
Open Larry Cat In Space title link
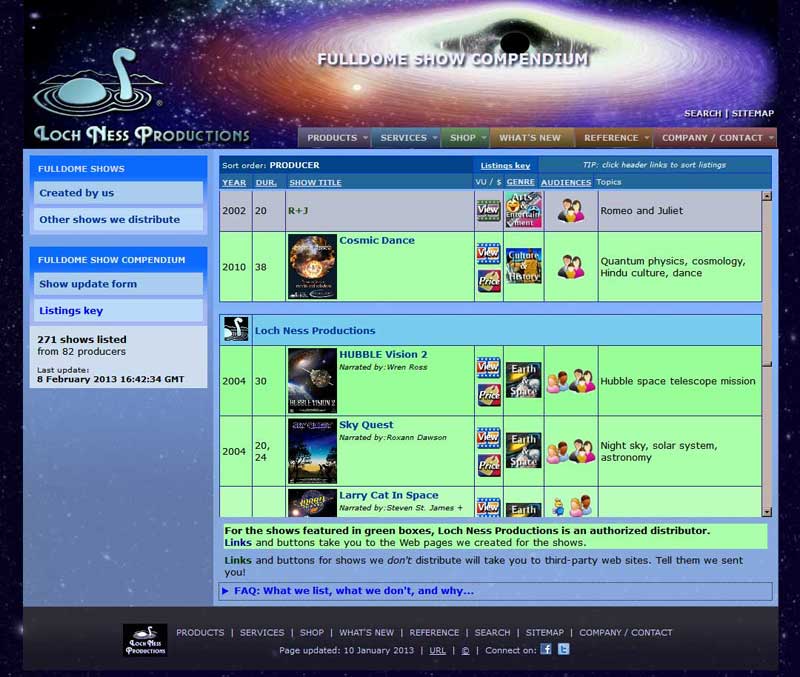point(389,495)
